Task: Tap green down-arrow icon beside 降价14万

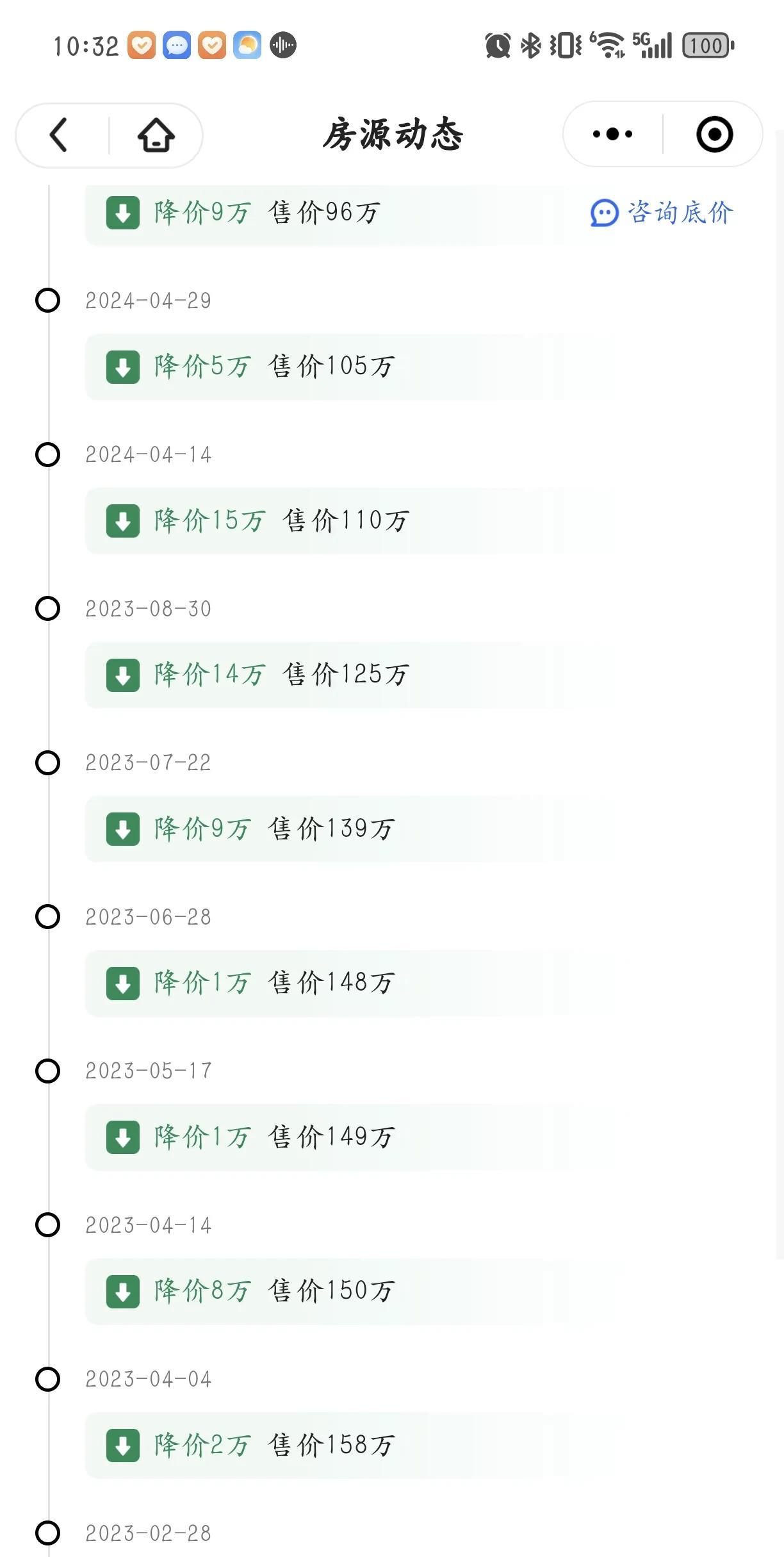Action: point(123,675)
